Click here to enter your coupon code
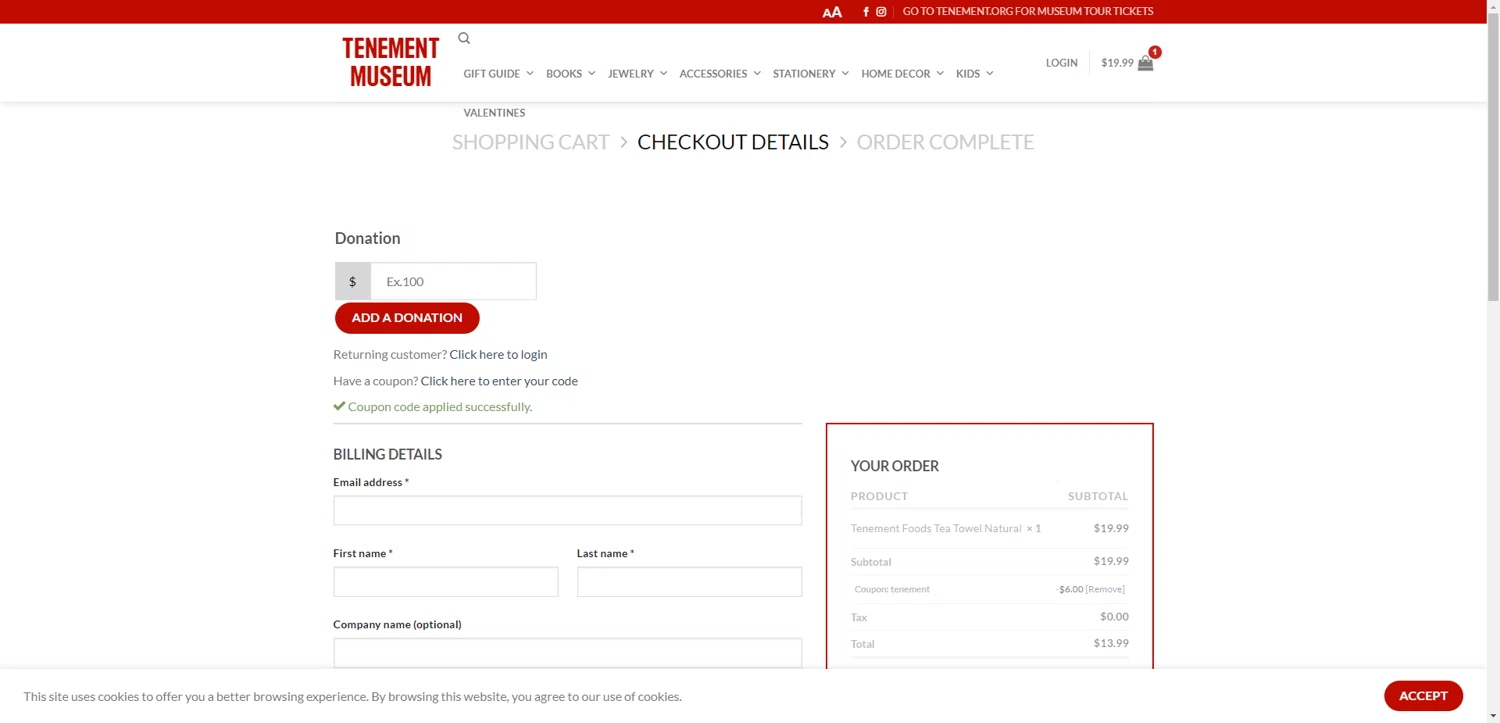Image resolution: width=1500 pixels, height=723 pixels. [499, 380]
